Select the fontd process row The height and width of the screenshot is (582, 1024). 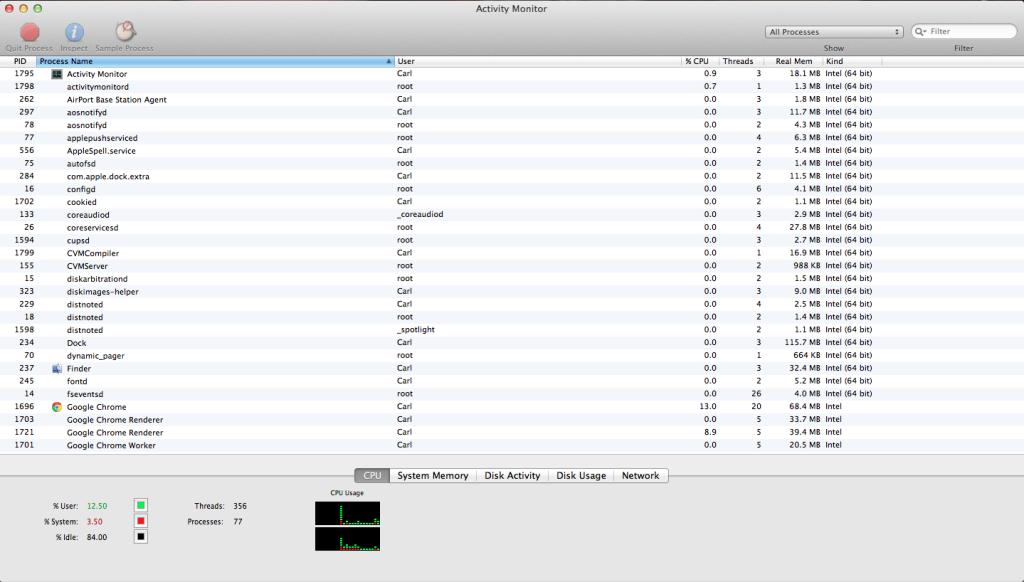pos(512,381)
